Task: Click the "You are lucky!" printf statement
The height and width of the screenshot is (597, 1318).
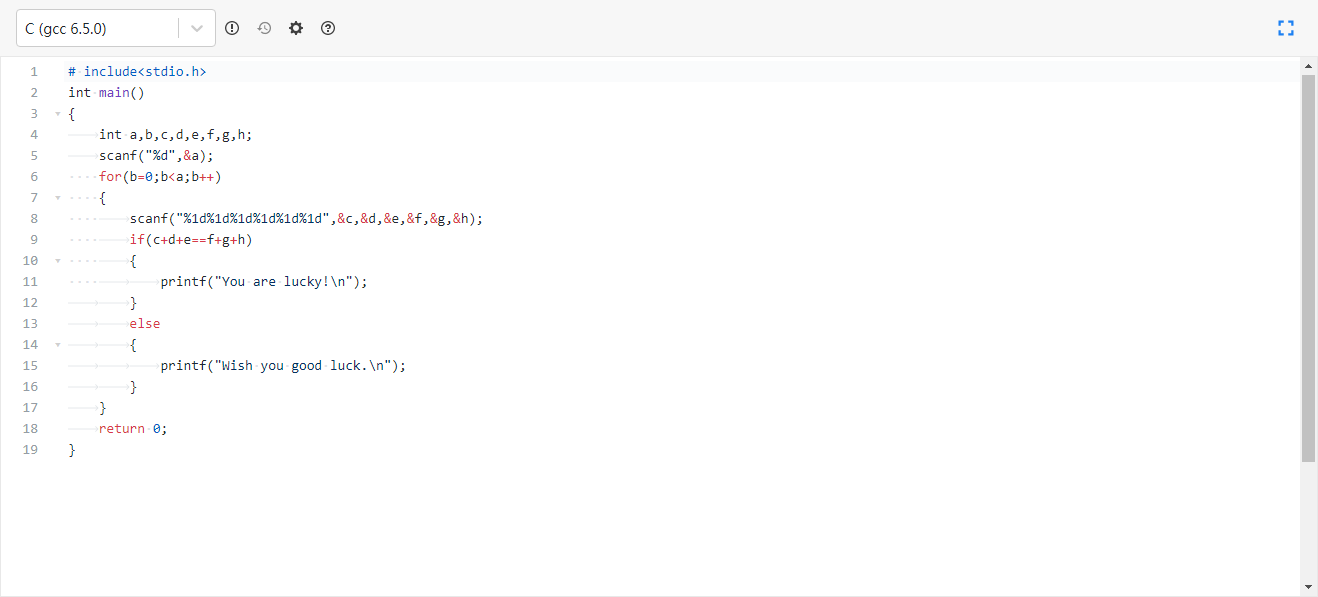Action: (x=263, y=282)
